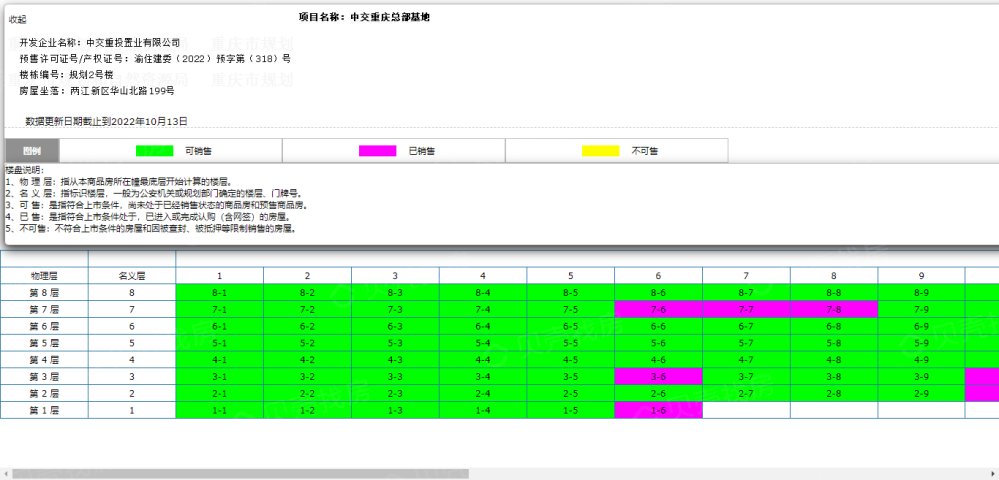Image resolution: width=999 pixels, height=480 pixels.
Task: Select available unit 4-4
Action: 483,360
